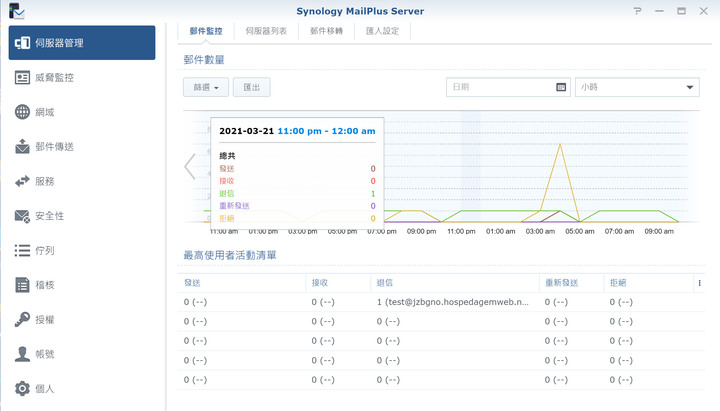
Task: Sort by the 重新發送 column header
Action: (x=571, y=283)
